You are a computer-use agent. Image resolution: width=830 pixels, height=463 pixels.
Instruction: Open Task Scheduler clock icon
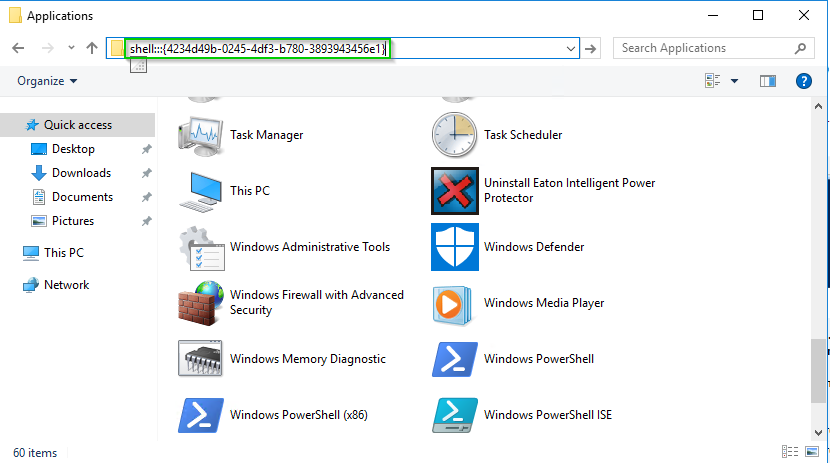tap(455, 135)
